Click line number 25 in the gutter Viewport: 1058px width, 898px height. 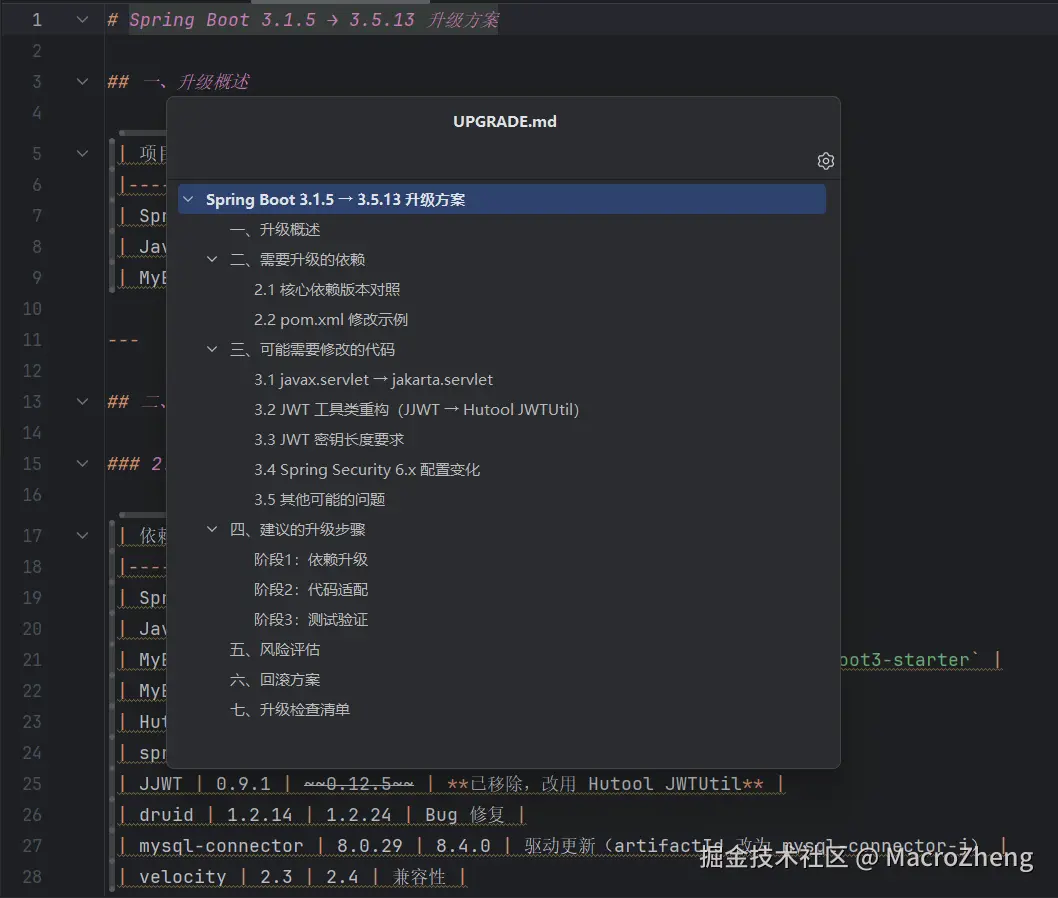pyautogui.click(x=32, y=783)
